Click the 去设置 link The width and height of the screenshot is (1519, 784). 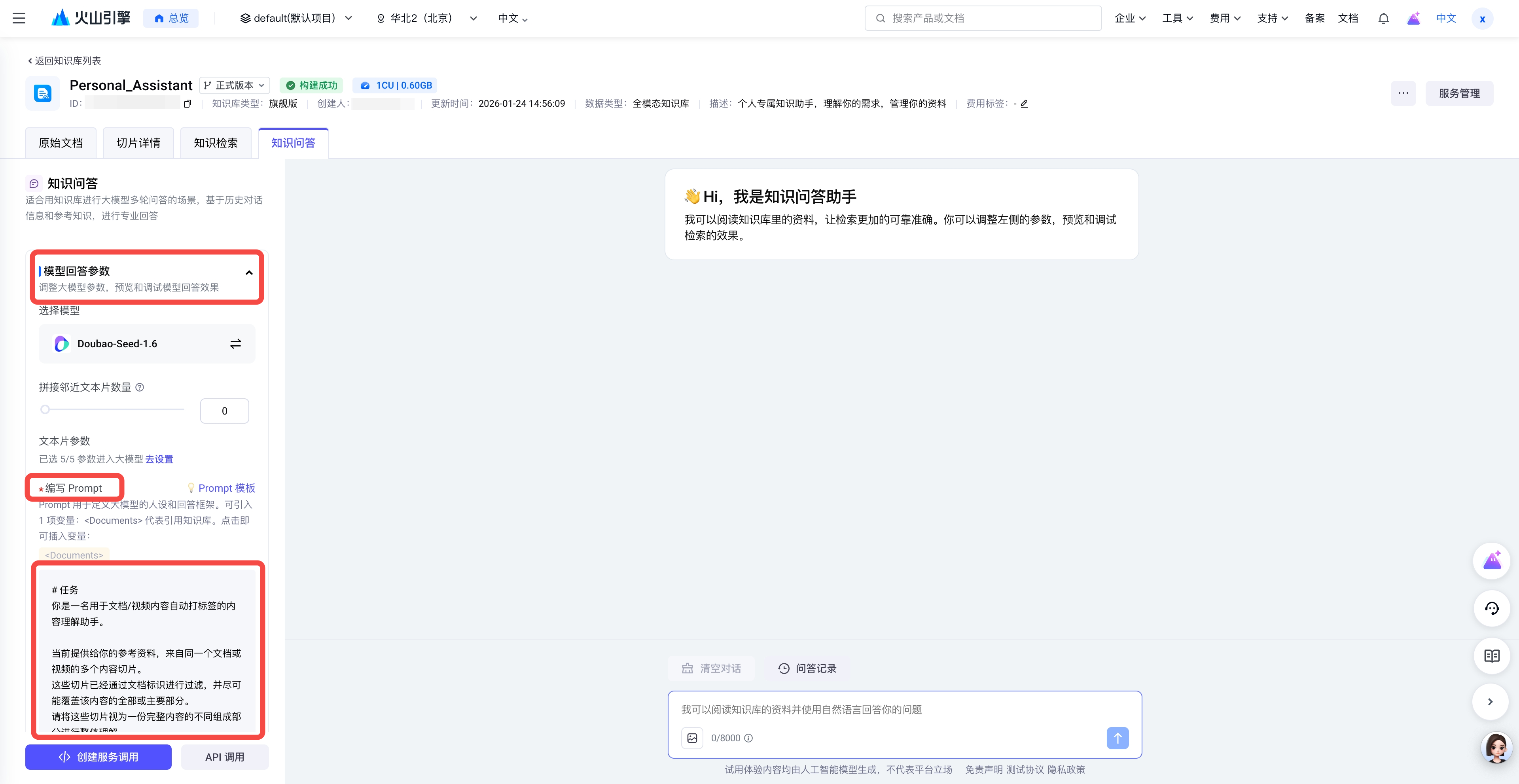pyautogui.click(x=159, y=459)
